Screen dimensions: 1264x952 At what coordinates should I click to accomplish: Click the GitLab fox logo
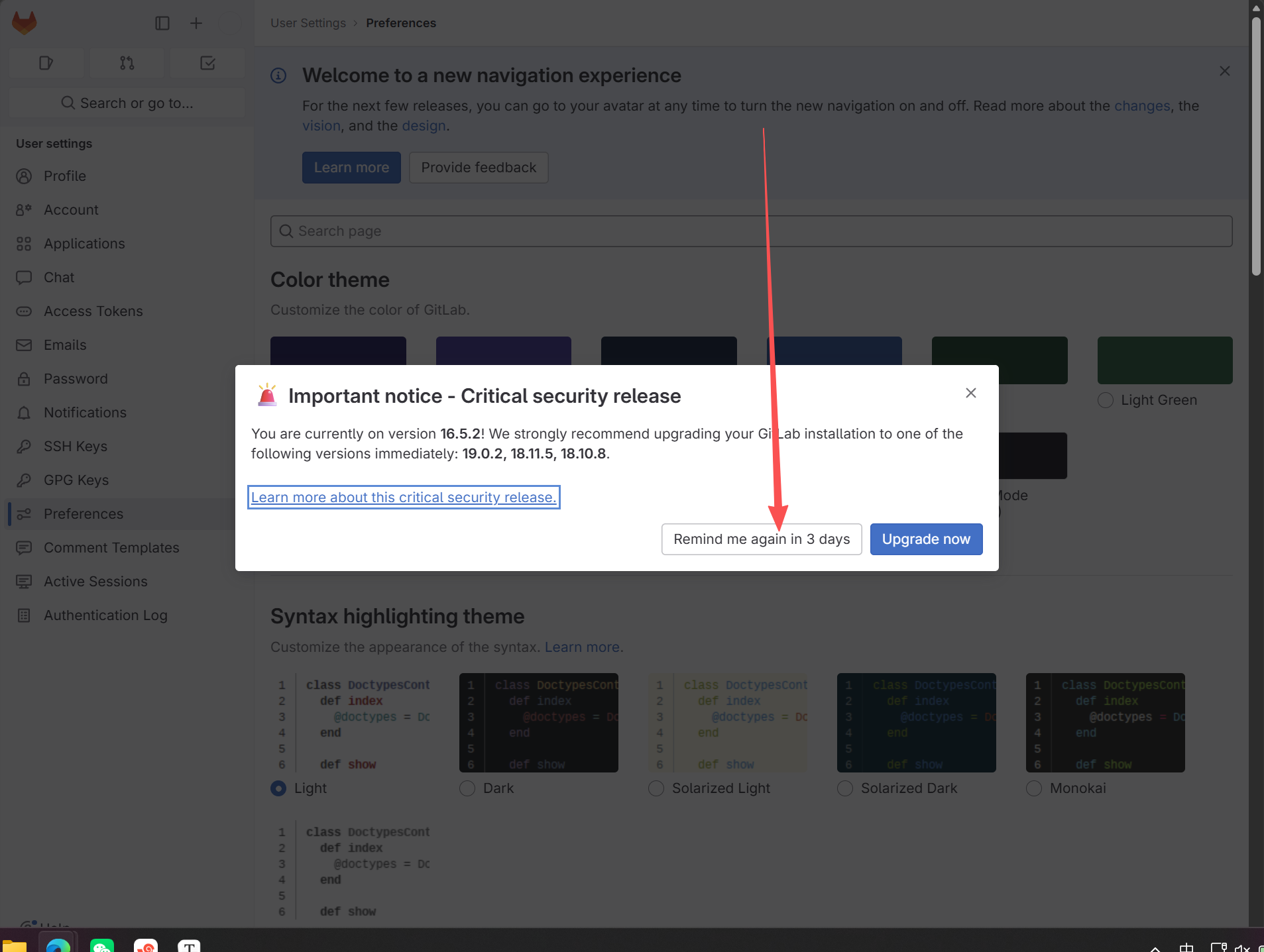pyautogui.click(x=25, y=23)
